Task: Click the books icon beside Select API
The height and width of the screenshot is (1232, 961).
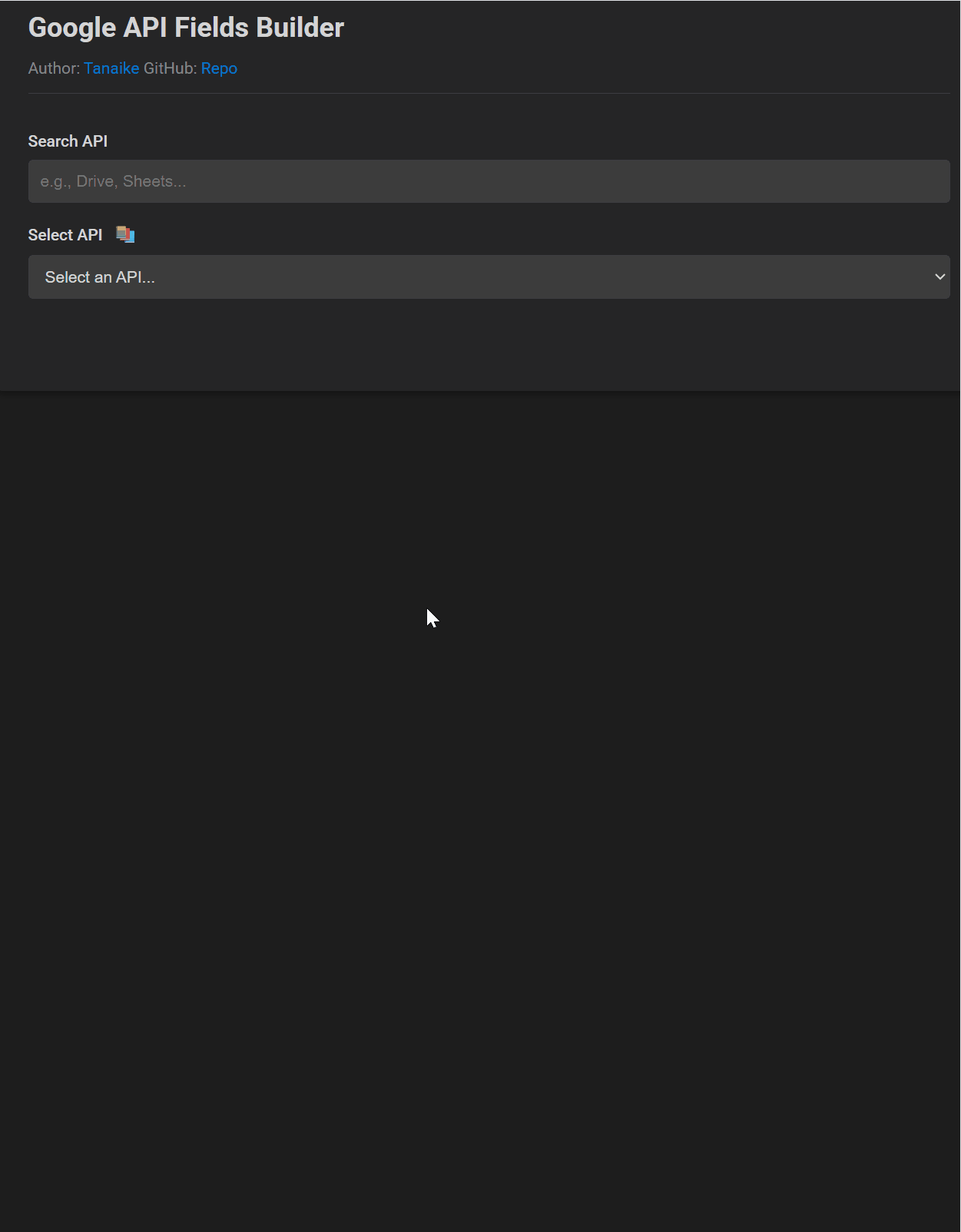Action: [125, 234]
